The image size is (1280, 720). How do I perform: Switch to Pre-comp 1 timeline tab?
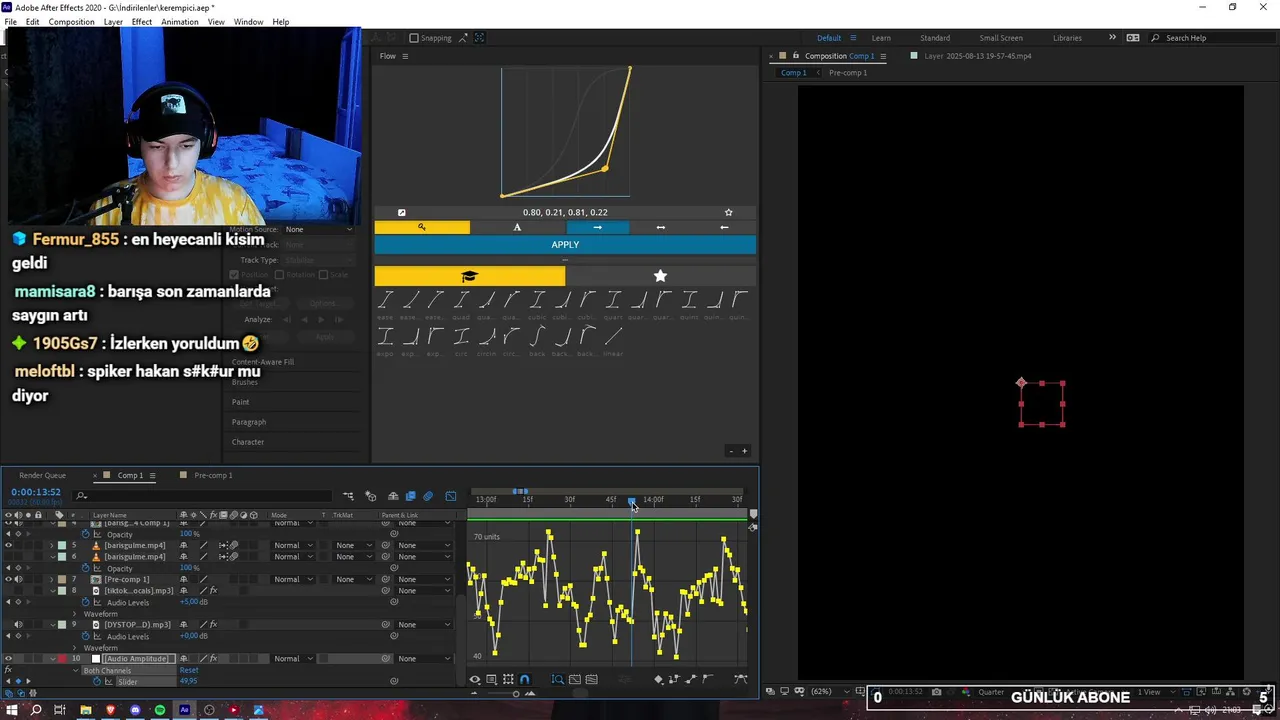click(x=213, y=475)
